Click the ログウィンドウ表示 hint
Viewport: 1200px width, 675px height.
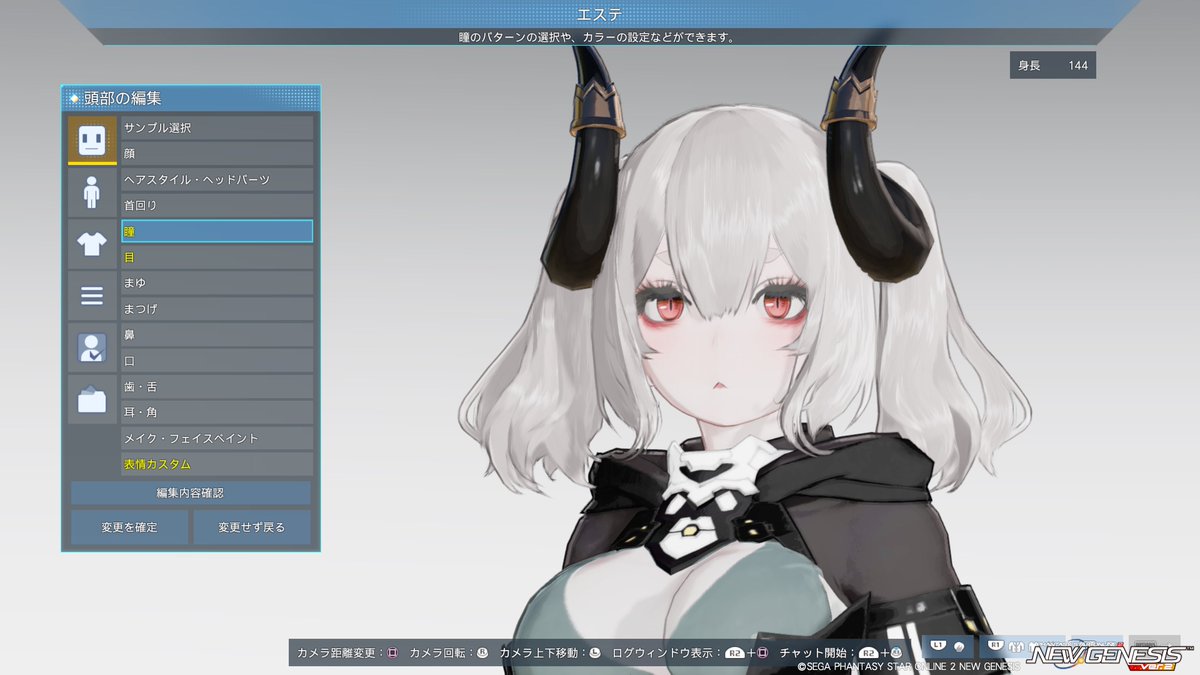690,653
